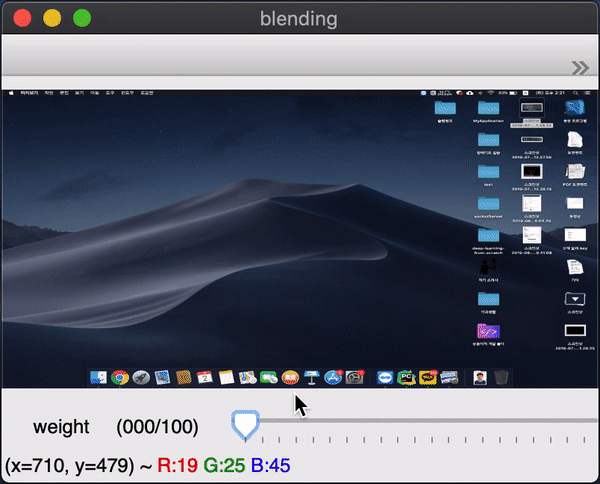Click the PyCharm icon in pictured dock
Image resolution: width=600 pixels, height=484 pixels.
point(406,378)
